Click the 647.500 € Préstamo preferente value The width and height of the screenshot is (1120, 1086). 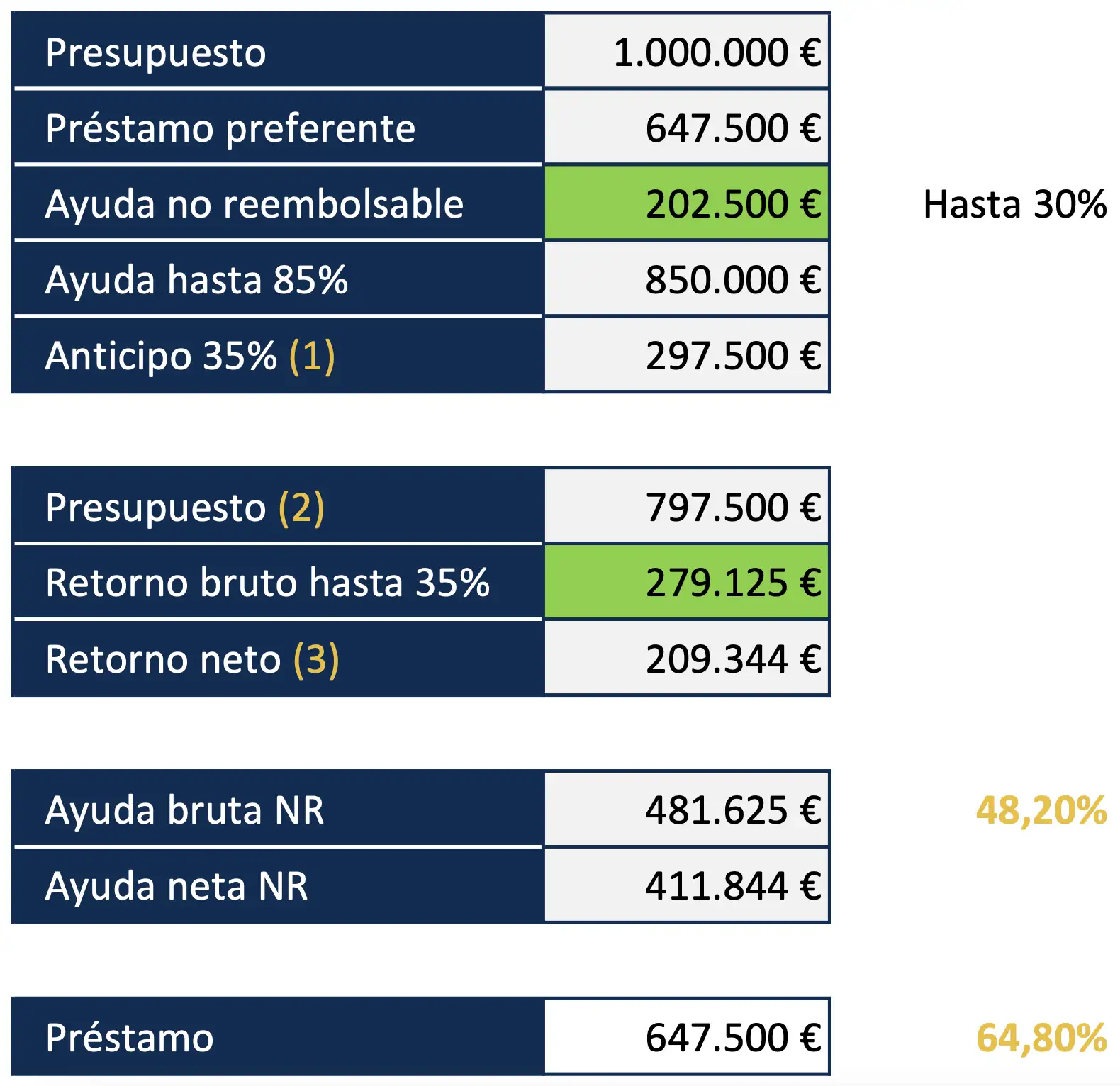click(x=686, y=128)
